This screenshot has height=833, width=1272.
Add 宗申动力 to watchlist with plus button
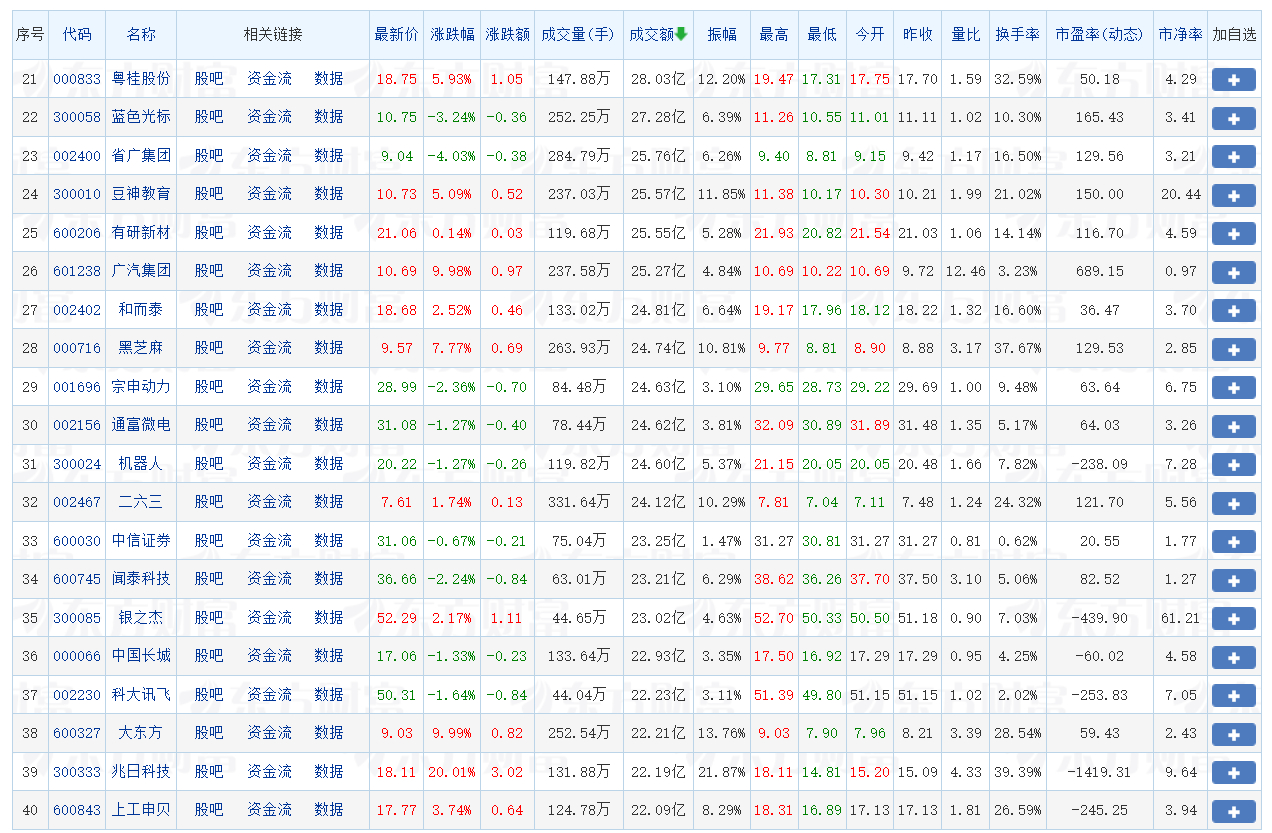(x=1233, y=388)
